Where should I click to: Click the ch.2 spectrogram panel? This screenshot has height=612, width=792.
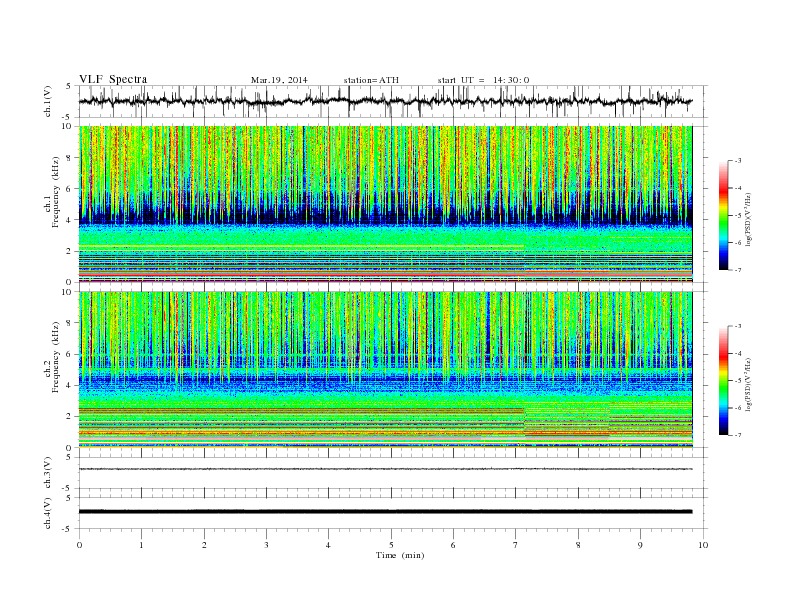tap(385, 370)
